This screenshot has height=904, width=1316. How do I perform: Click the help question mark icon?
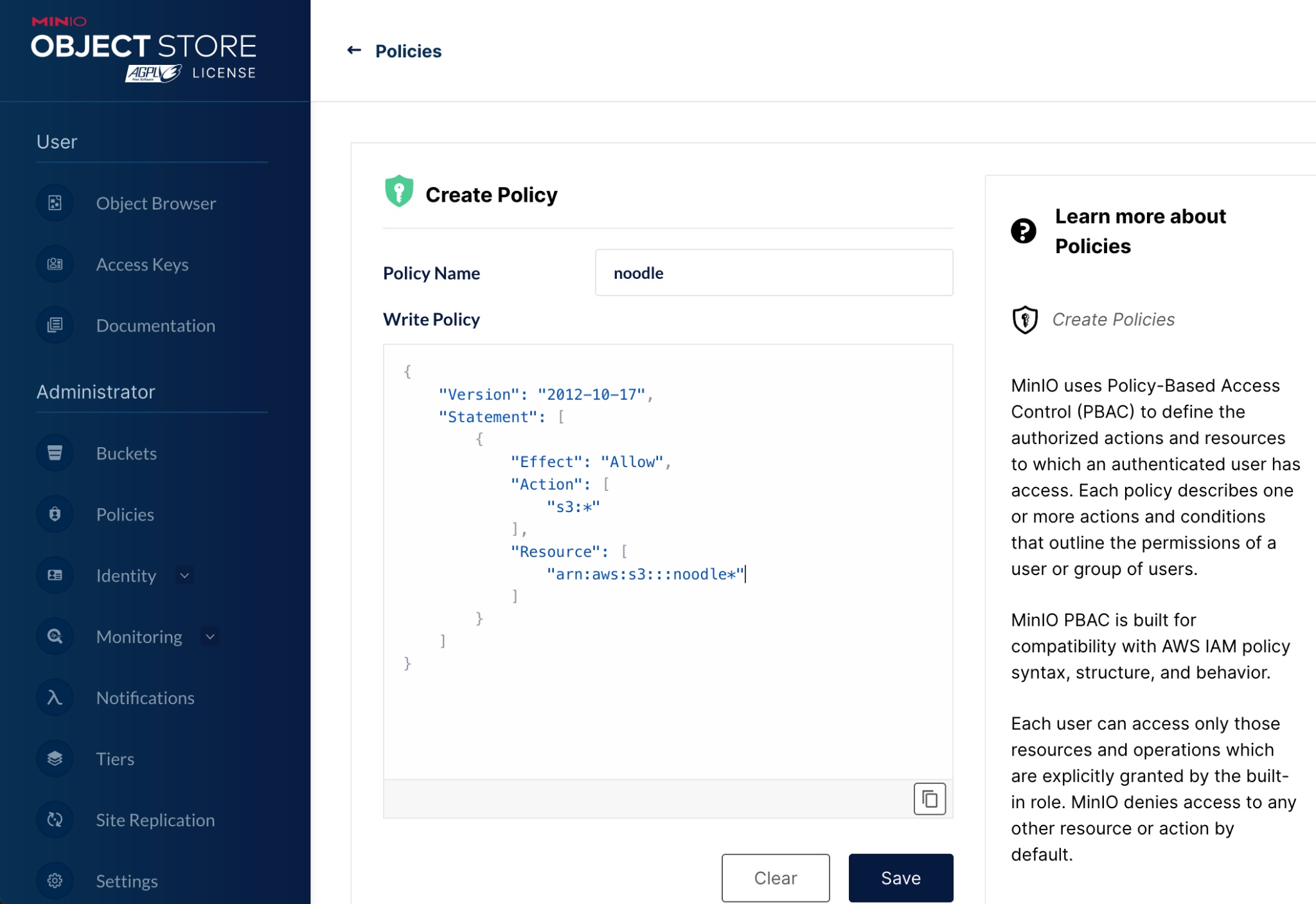click(x=1023, y=231)
